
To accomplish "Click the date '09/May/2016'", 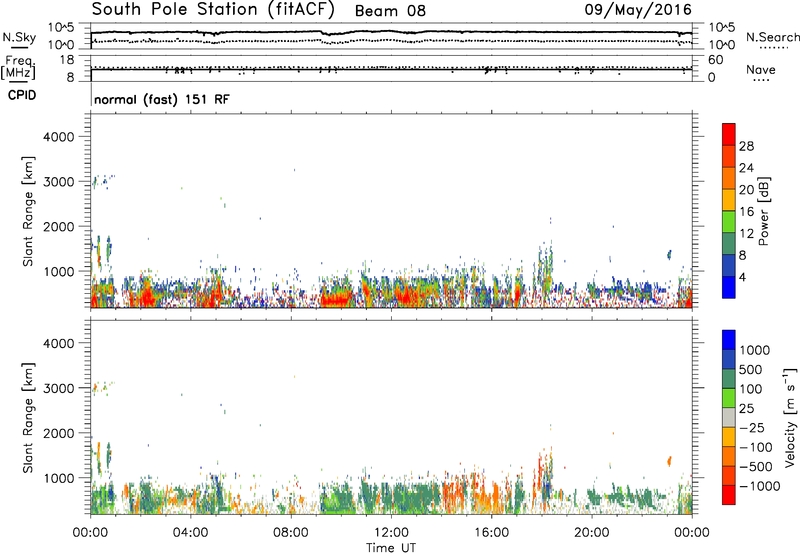I will point(638,10).
